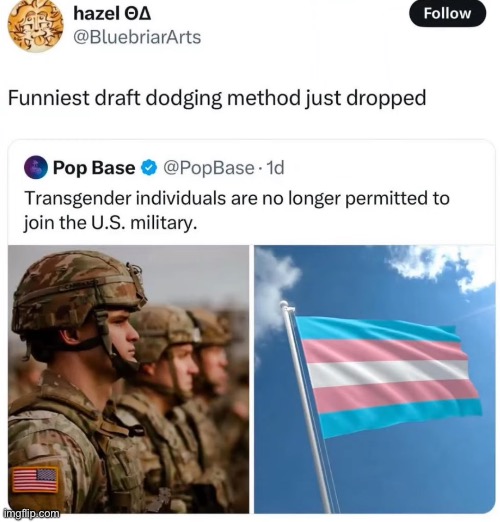Click the imgflip.com watermark
Image resolution: width=500 pixels, height=522 pixels.
pos(31,513)
